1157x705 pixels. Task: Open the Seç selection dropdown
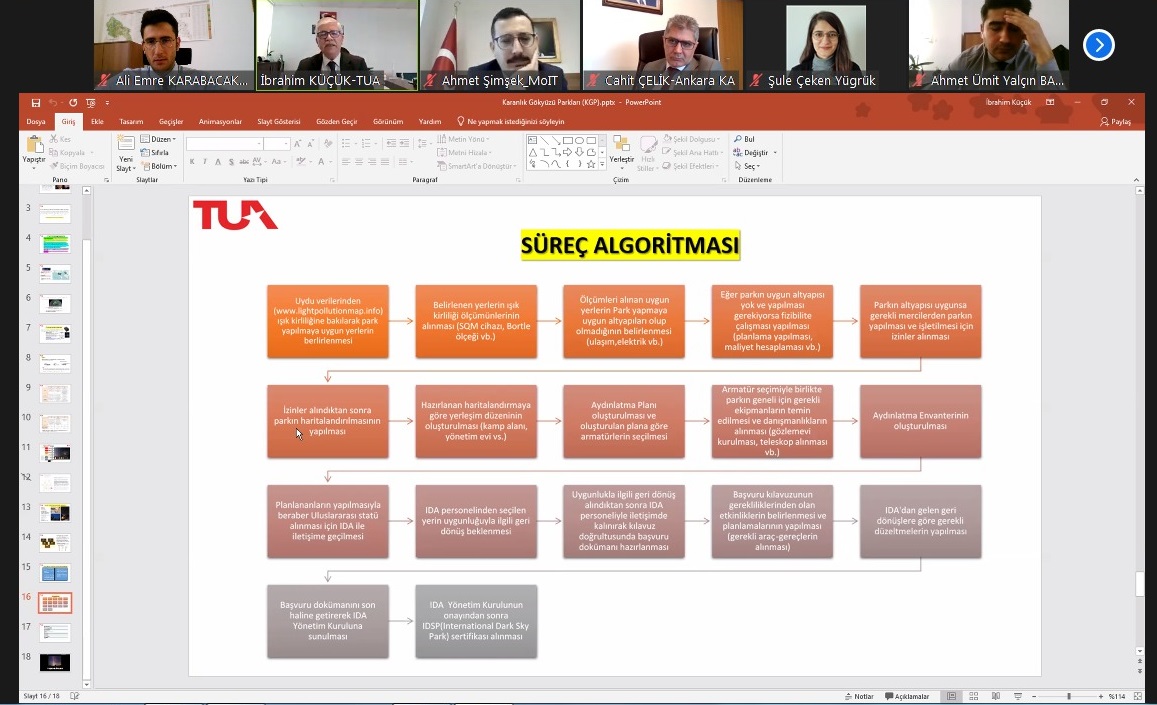pos(749,166)
